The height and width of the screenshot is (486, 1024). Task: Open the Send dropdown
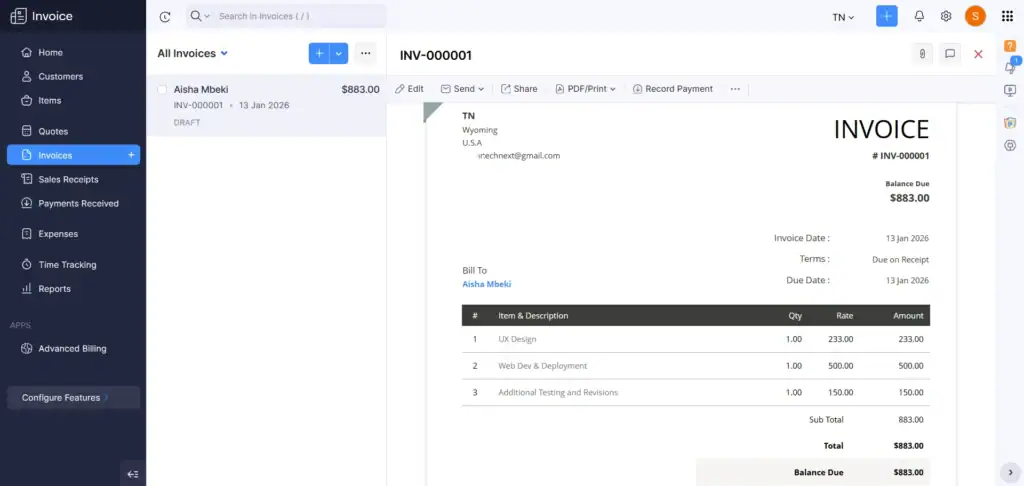point(462,89)
